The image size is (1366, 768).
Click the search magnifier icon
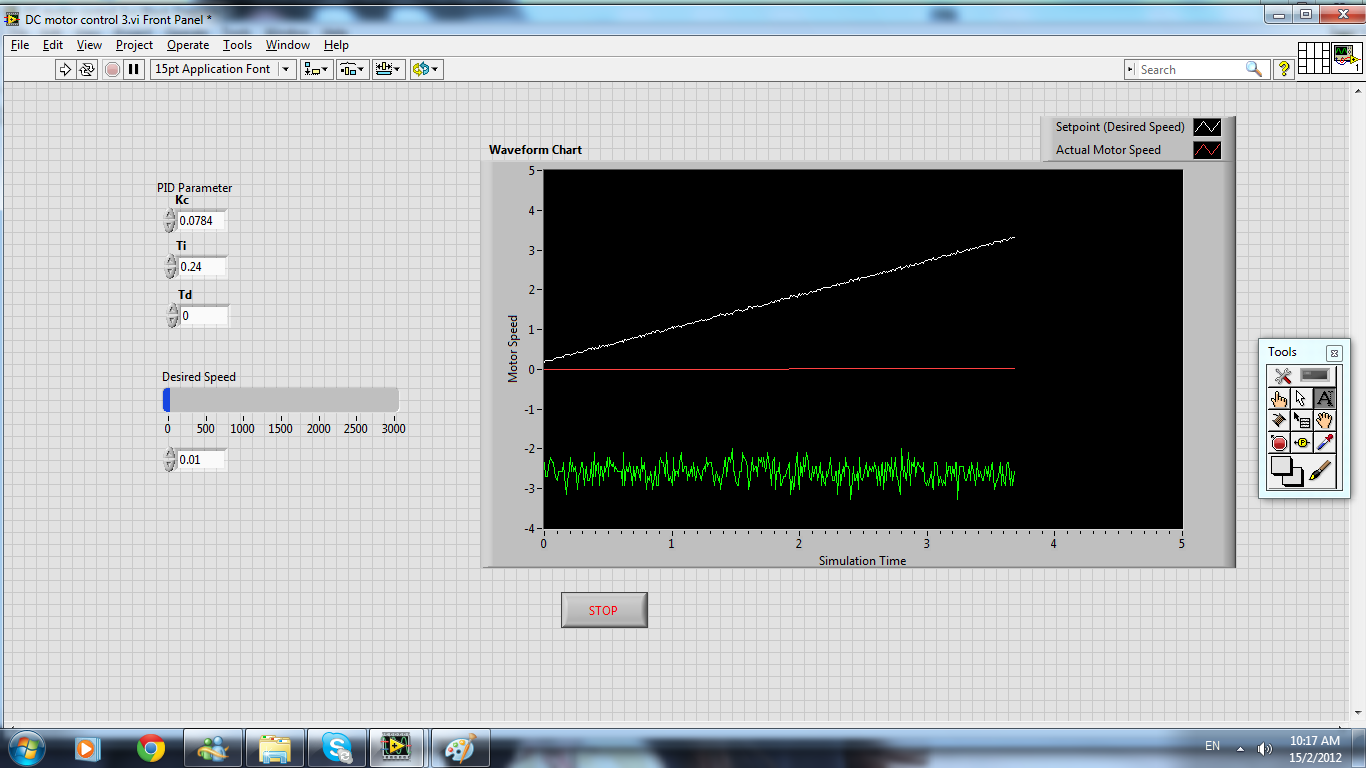click(x=1254, y=69)
